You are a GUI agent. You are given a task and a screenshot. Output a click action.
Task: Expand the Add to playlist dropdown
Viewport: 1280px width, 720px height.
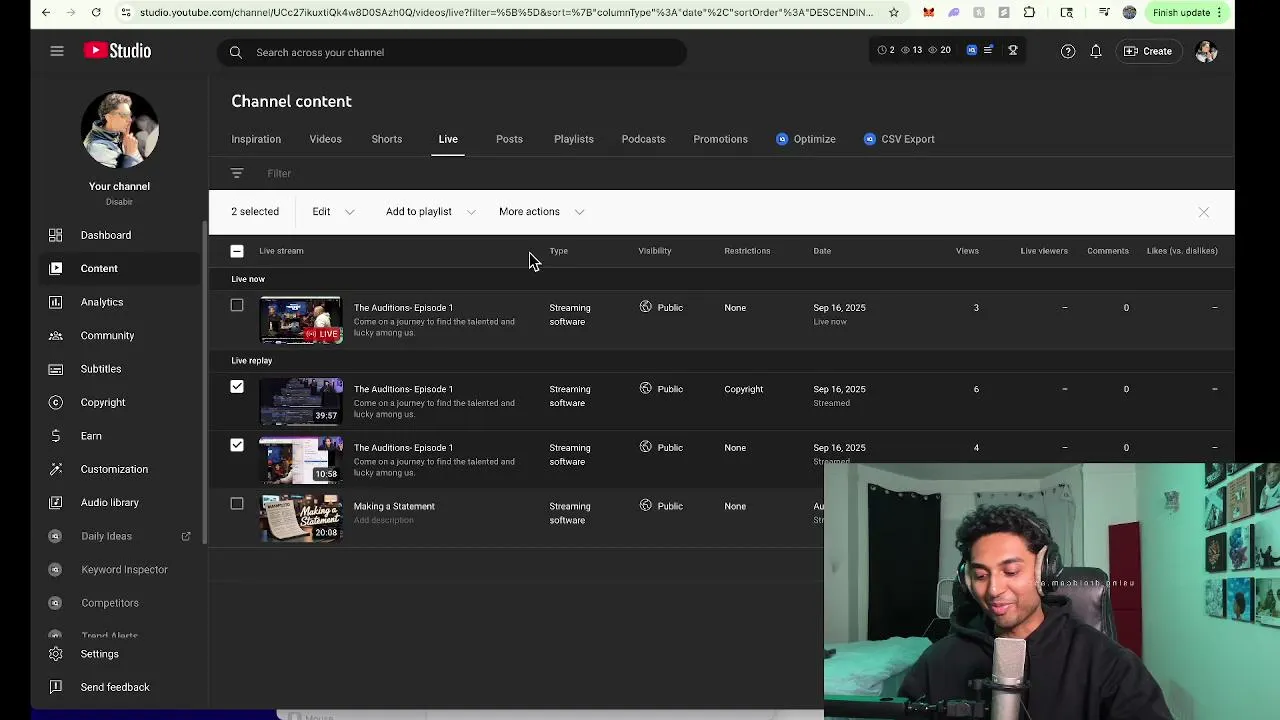(x=431, y=212)
